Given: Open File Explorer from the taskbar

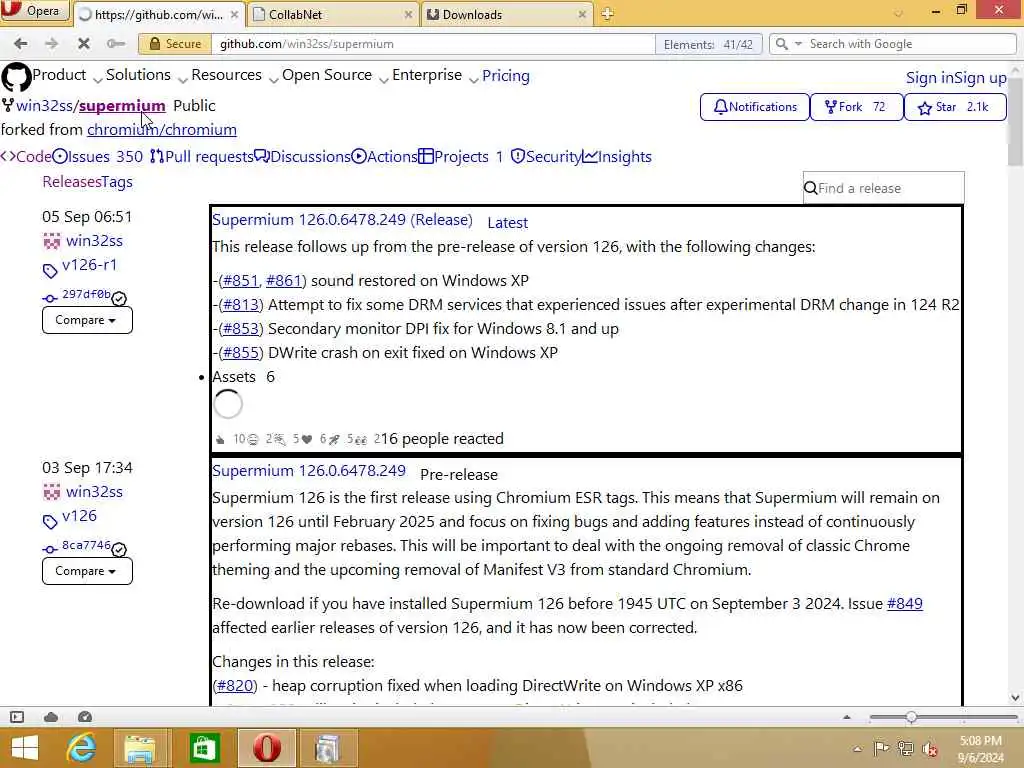Looking at the screenshot, I should point(141,748).
